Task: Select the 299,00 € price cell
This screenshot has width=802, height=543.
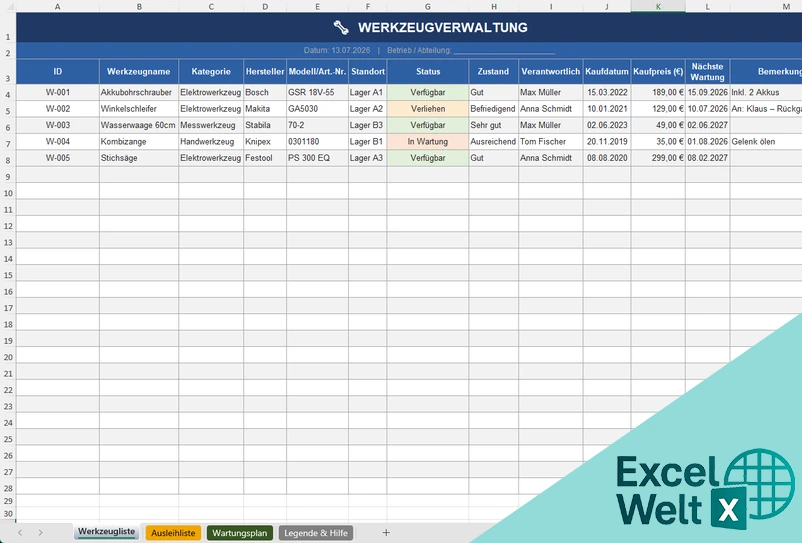Action: (658, 158)
